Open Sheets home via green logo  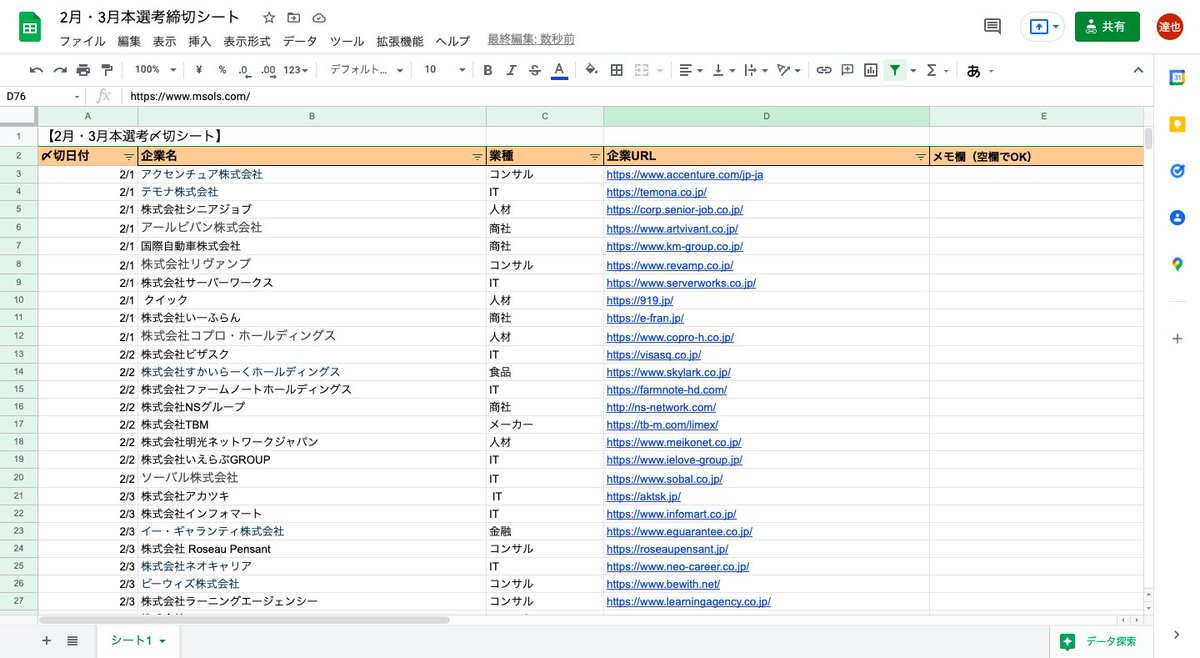pyautogui.click(x=31, y=27)
